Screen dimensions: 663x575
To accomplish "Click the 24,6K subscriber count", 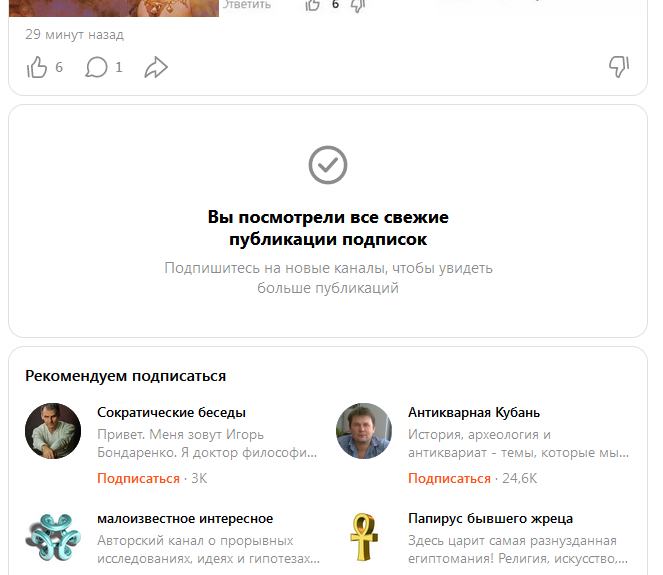I will tap(519, 478).
